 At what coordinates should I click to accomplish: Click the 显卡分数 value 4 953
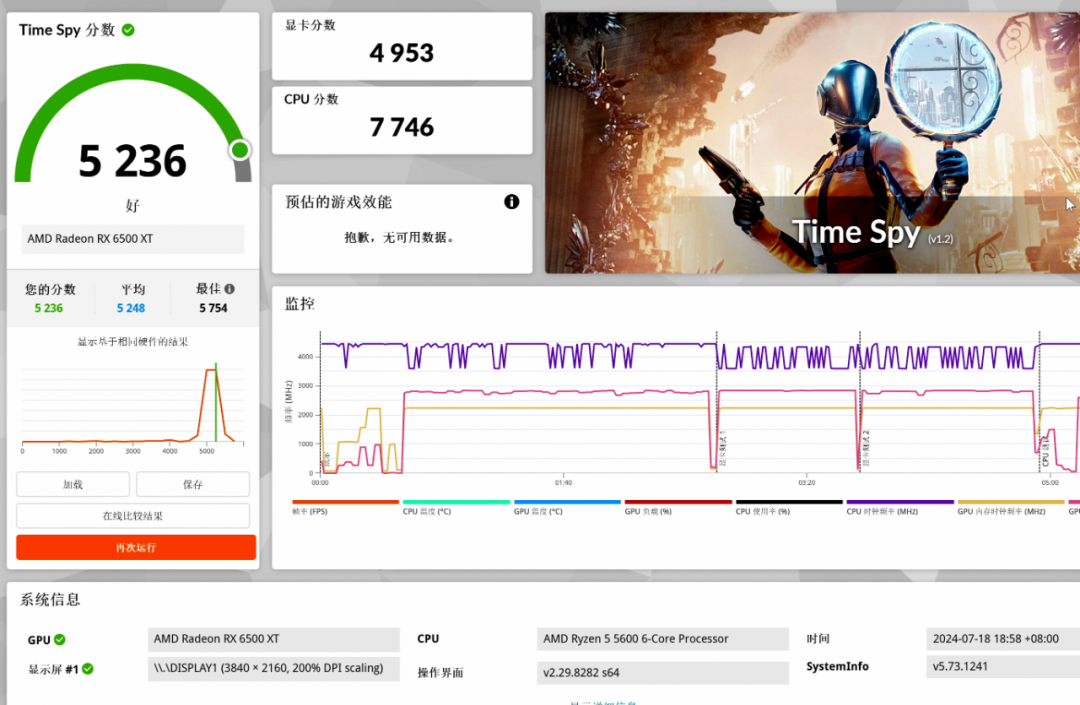click(x=402, y=53)
